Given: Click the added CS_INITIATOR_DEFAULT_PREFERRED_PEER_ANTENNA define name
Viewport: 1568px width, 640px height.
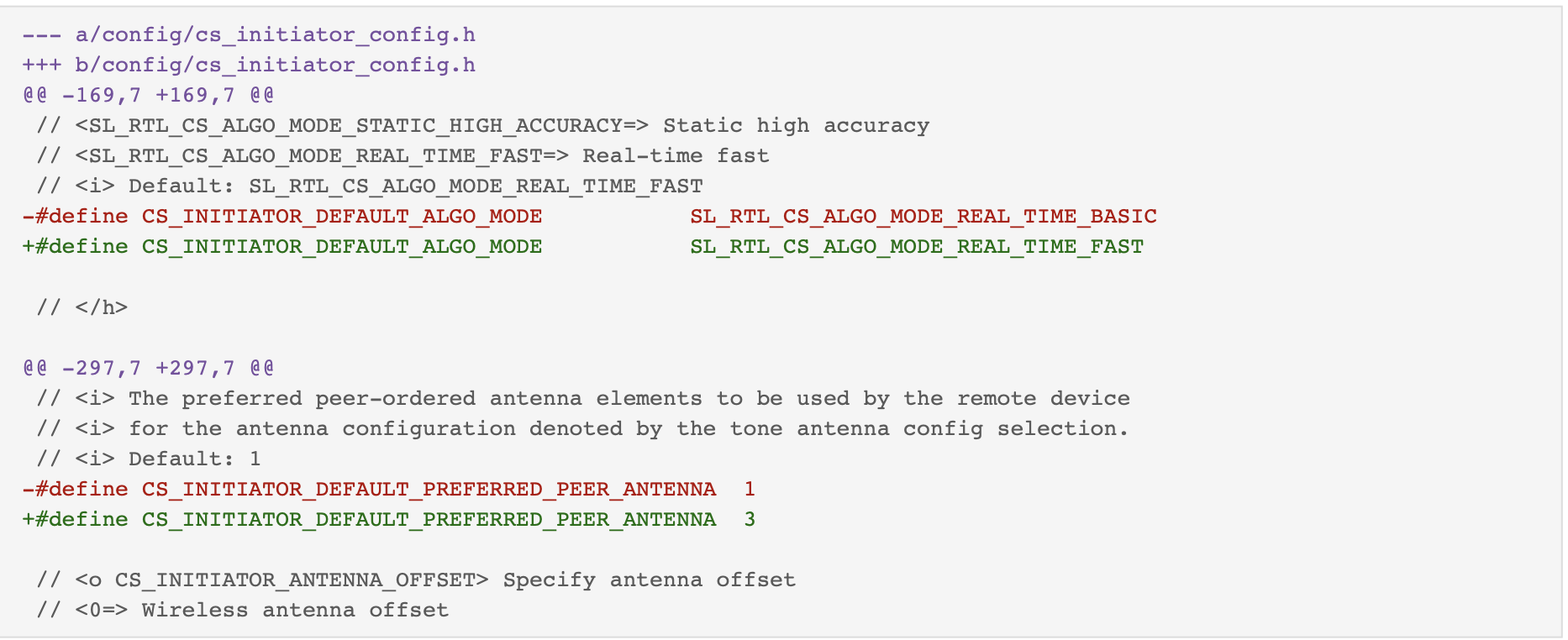Looking at the screenshot, I should pos(429,519).
